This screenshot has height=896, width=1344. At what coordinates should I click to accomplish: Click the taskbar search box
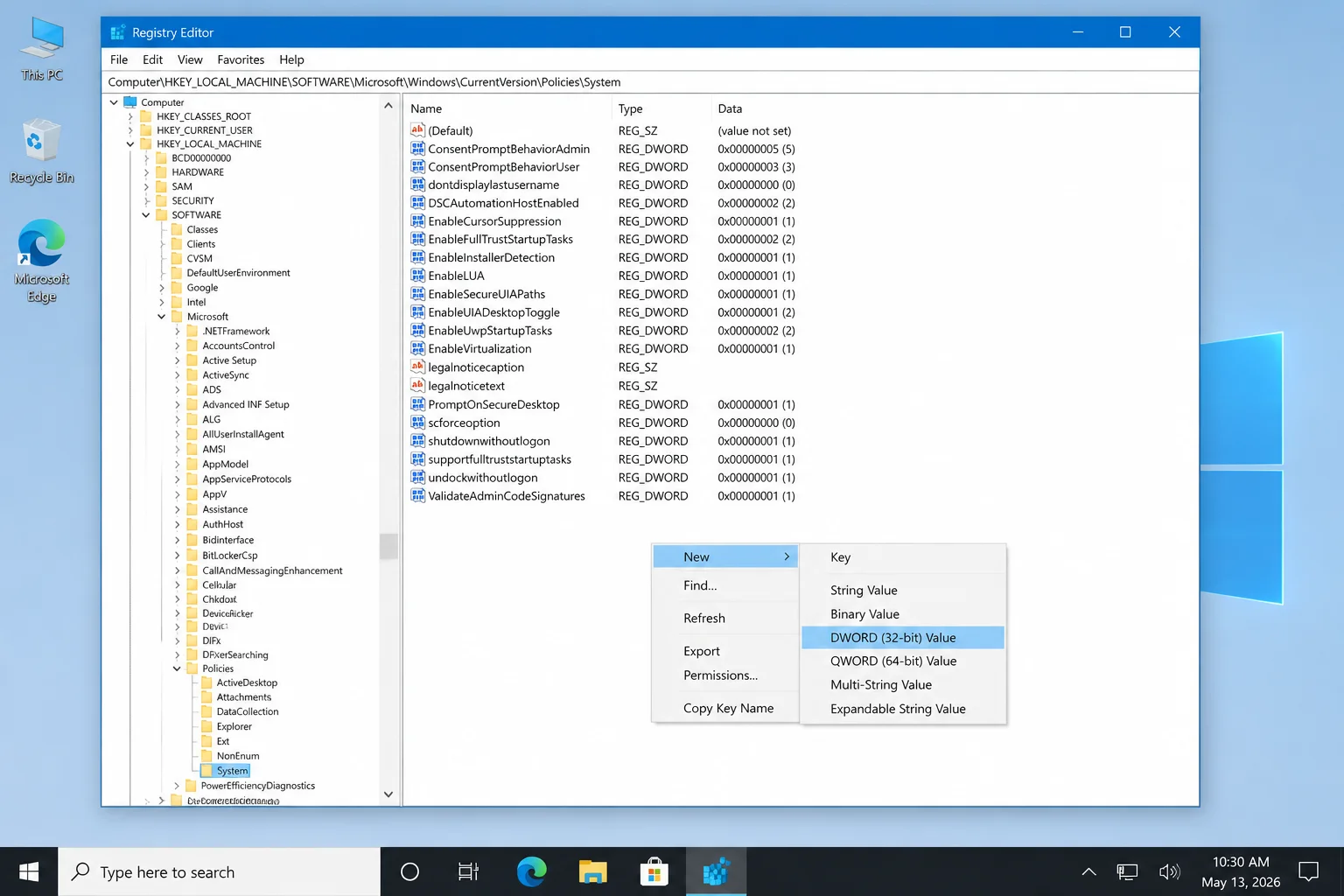tap(220, 871)
